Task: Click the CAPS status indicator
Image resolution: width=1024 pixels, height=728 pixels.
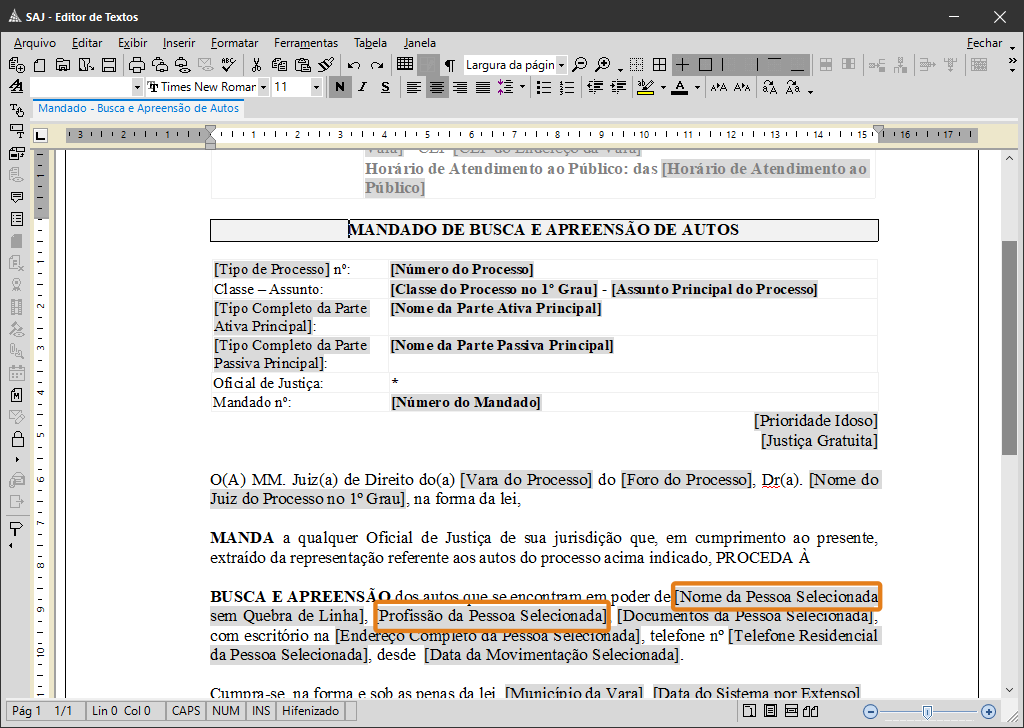Action: [x=185, y=710]
